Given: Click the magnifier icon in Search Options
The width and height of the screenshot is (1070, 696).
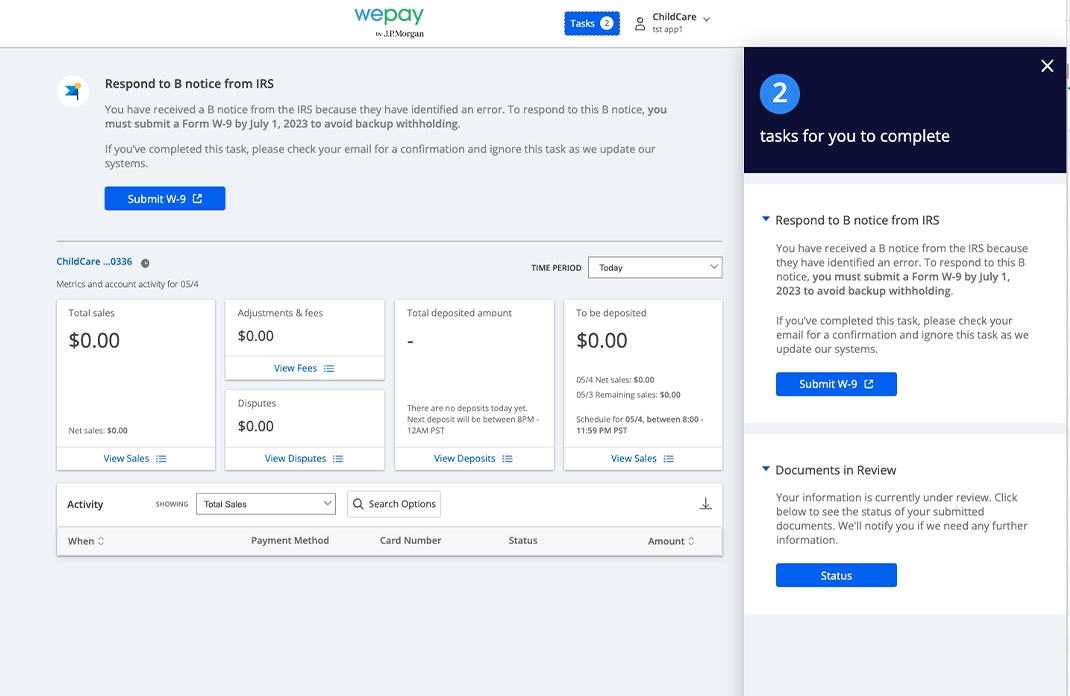Looking at the screenshot, I should coord(358,504).
